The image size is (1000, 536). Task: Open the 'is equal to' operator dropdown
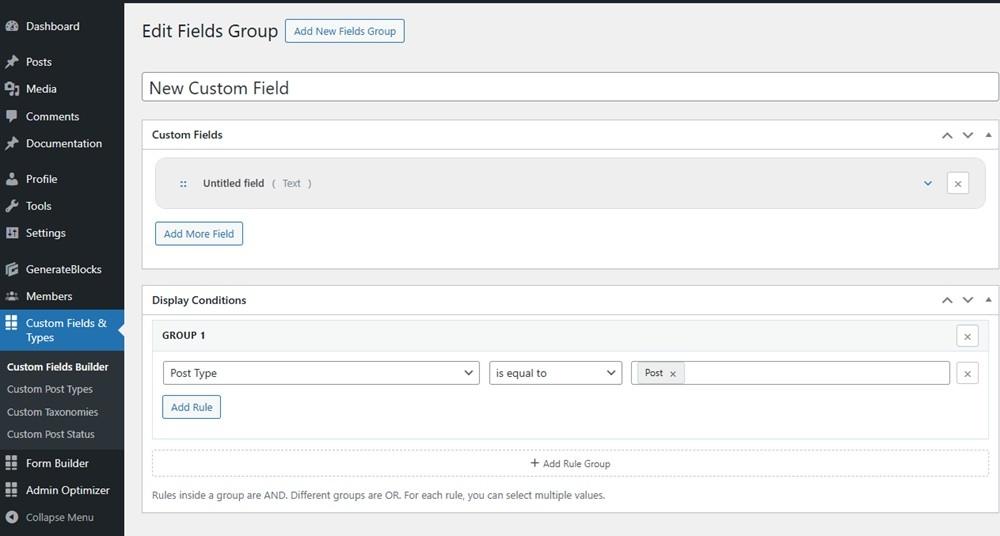555,373
